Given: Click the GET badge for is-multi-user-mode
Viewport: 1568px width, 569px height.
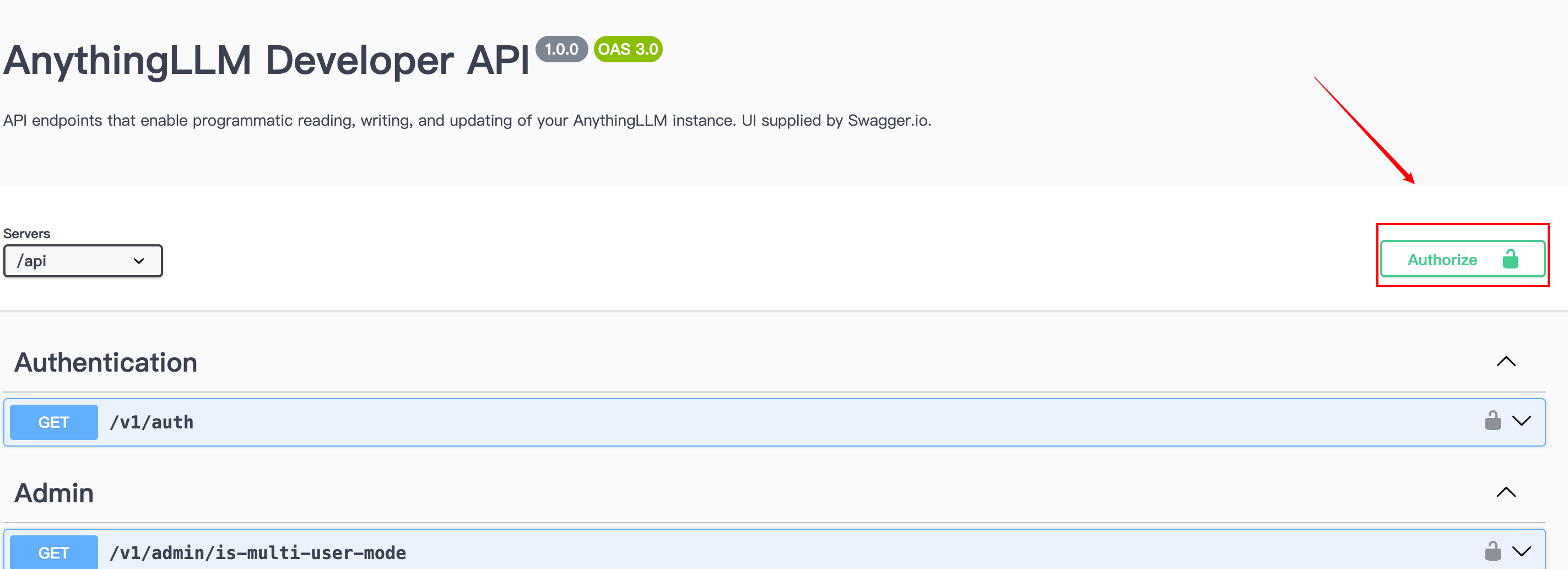Looking at the screenshot, I should [x=53, y=552].
